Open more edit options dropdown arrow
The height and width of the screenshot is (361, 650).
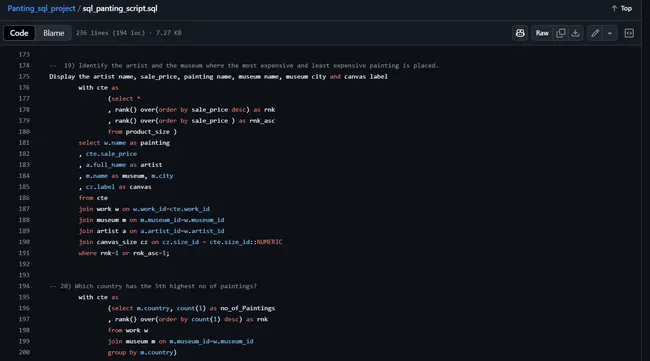(610, 33)
